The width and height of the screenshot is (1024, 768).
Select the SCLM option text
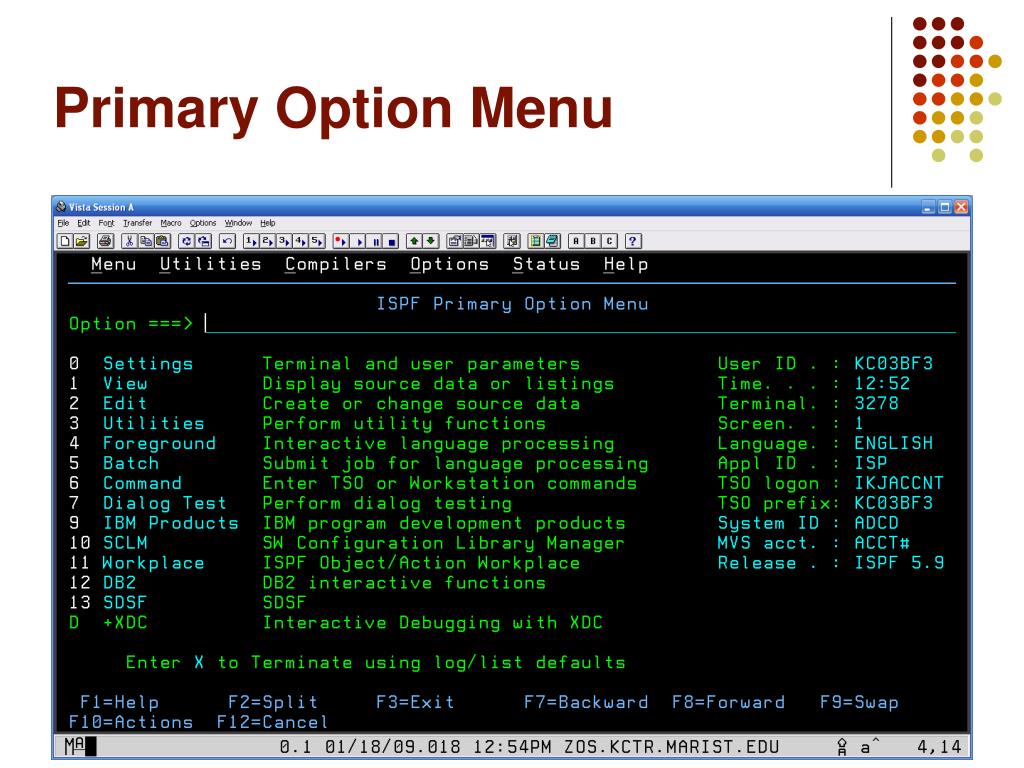tap(125, 543)
